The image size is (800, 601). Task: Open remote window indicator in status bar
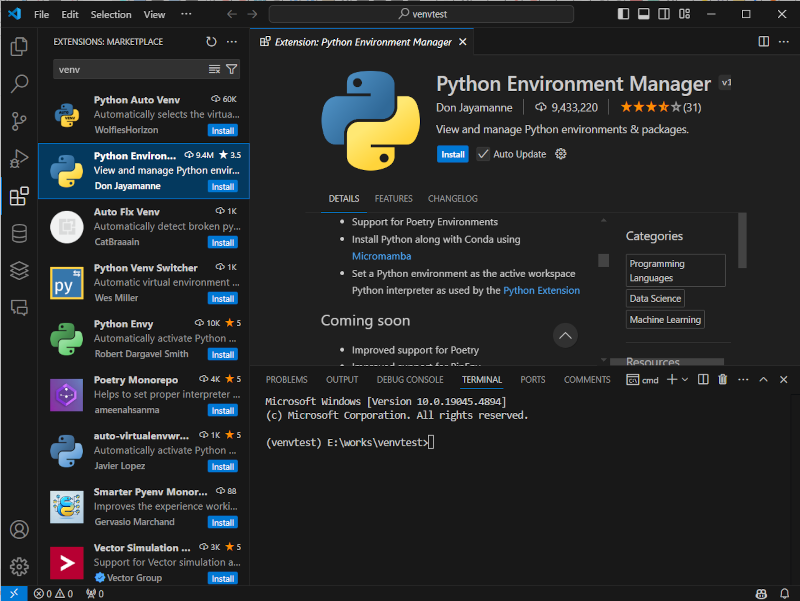(x=14, y=594)
